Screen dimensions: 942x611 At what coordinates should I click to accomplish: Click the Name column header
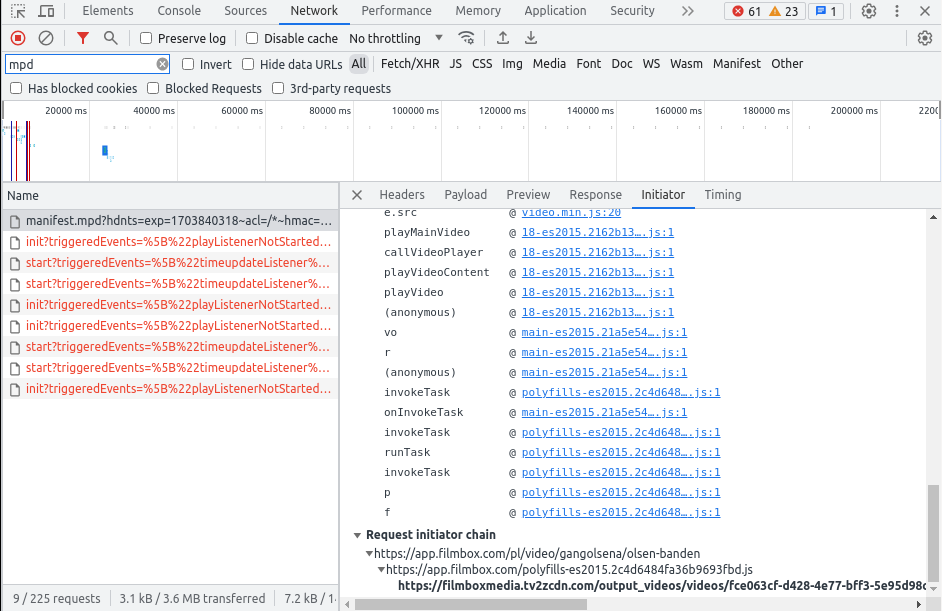point(170,196)
